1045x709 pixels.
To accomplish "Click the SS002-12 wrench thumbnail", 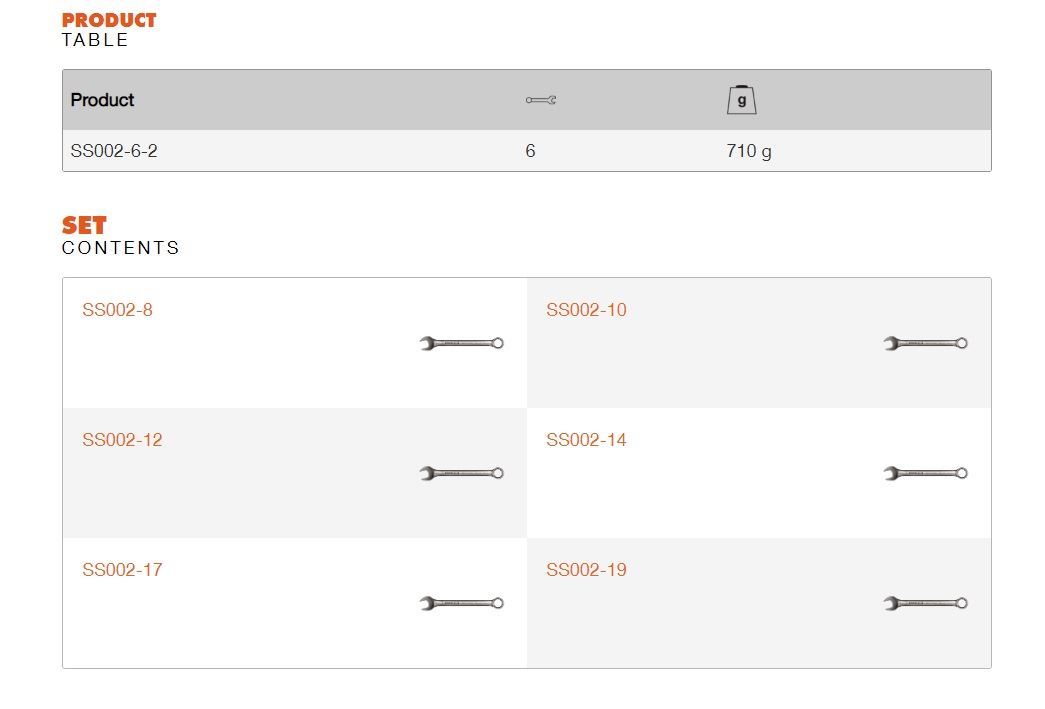I will (461, 473).
